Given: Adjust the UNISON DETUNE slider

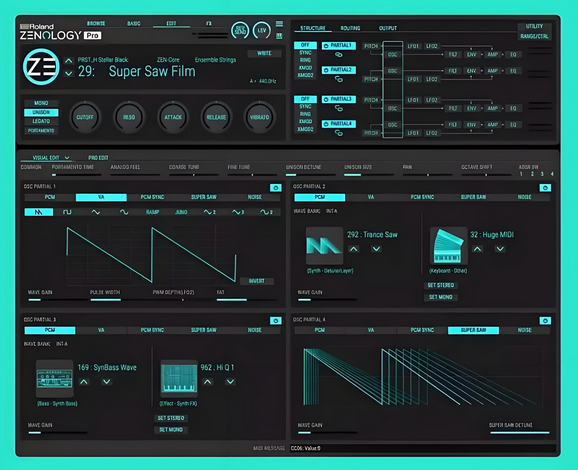Looking at the screenshot, I should click(311, 175).
